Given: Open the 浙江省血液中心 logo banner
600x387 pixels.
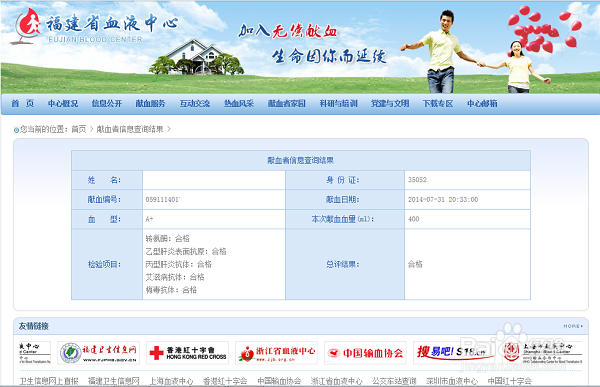Looking at the screenshot, I should pyautogui.click(x=276, y=353).
